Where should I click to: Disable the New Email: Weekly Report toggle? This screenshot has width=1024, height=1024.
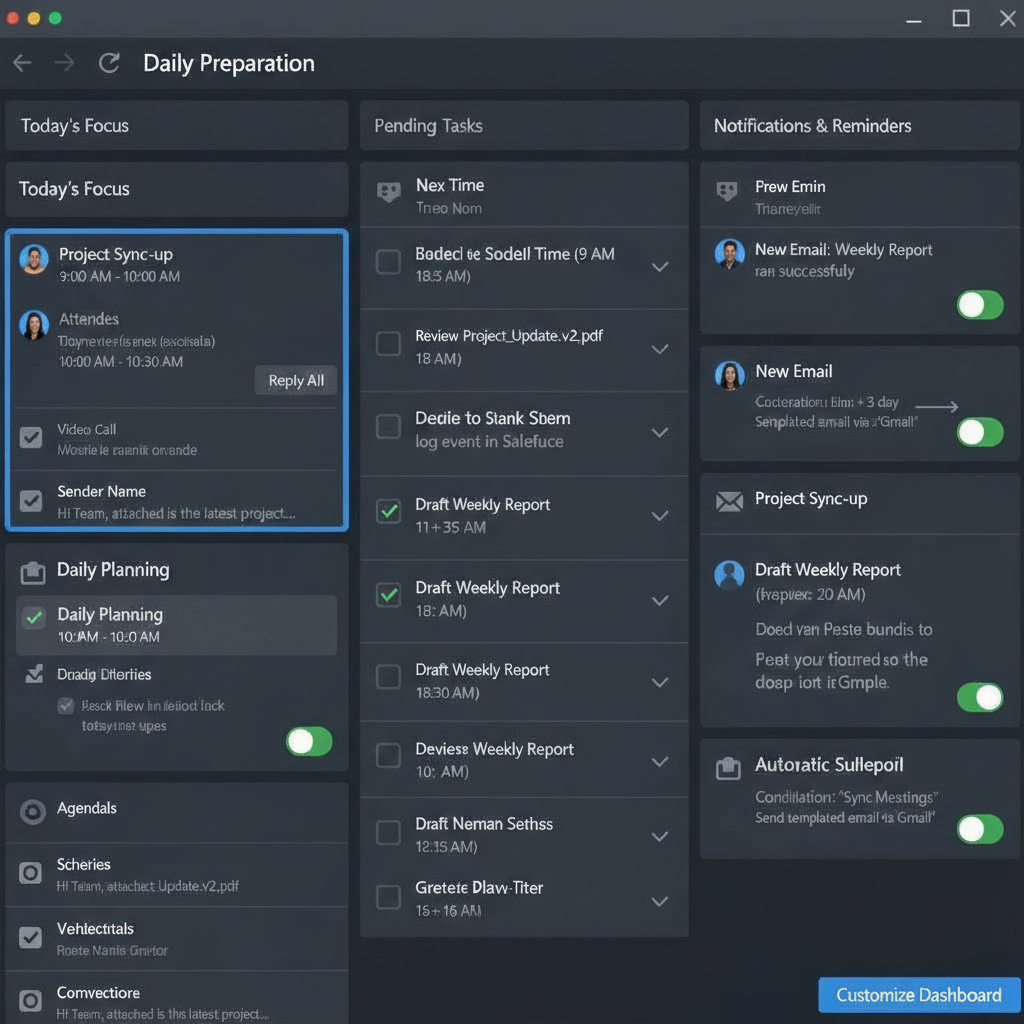pyautogui.click(x=979, y=304)
